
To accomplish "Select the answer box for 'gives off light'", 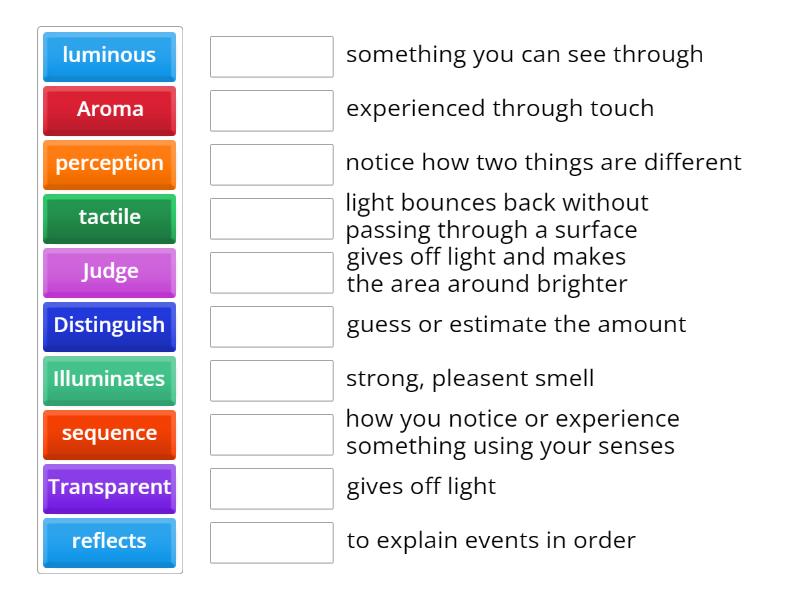I will (x=271, y=488).
